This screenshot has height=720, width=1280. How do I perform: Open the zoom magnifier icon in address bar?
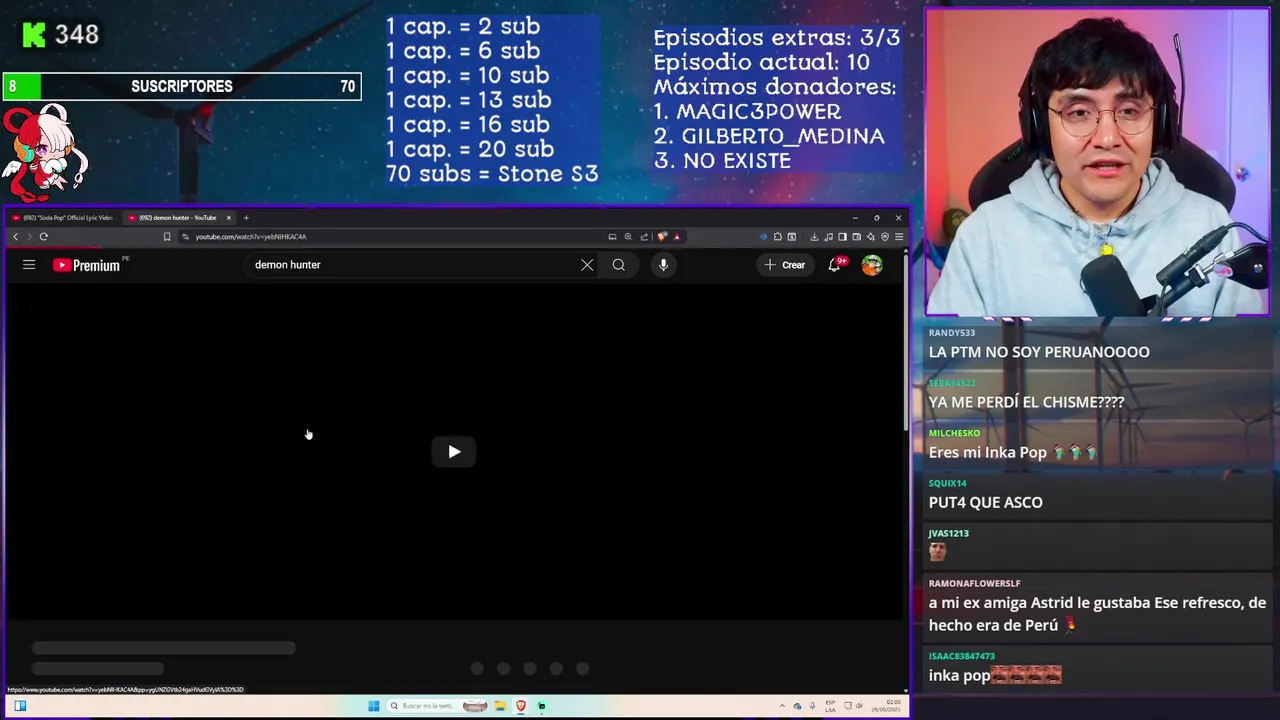[x=628, y=237]
